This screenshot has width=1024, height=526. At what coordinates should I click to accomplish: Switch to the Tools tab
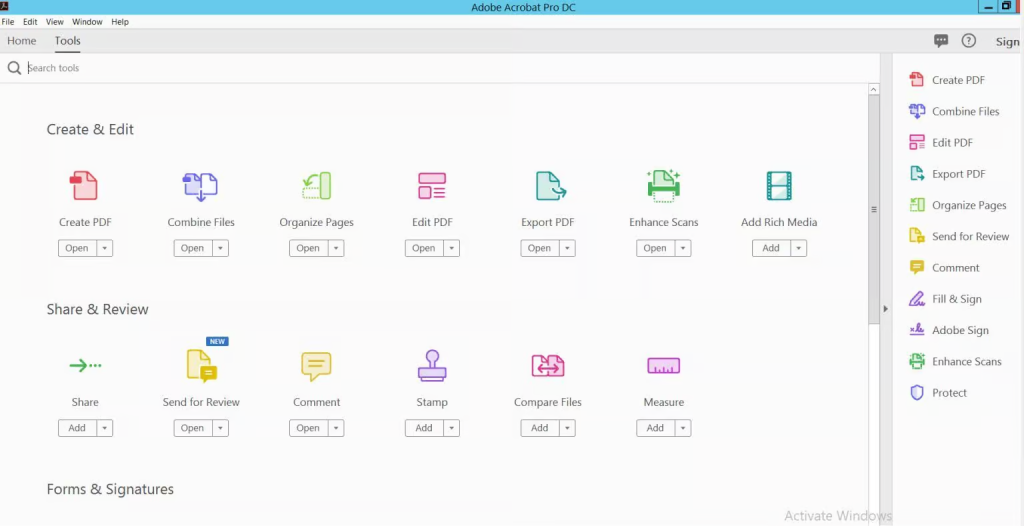(67, 41)
